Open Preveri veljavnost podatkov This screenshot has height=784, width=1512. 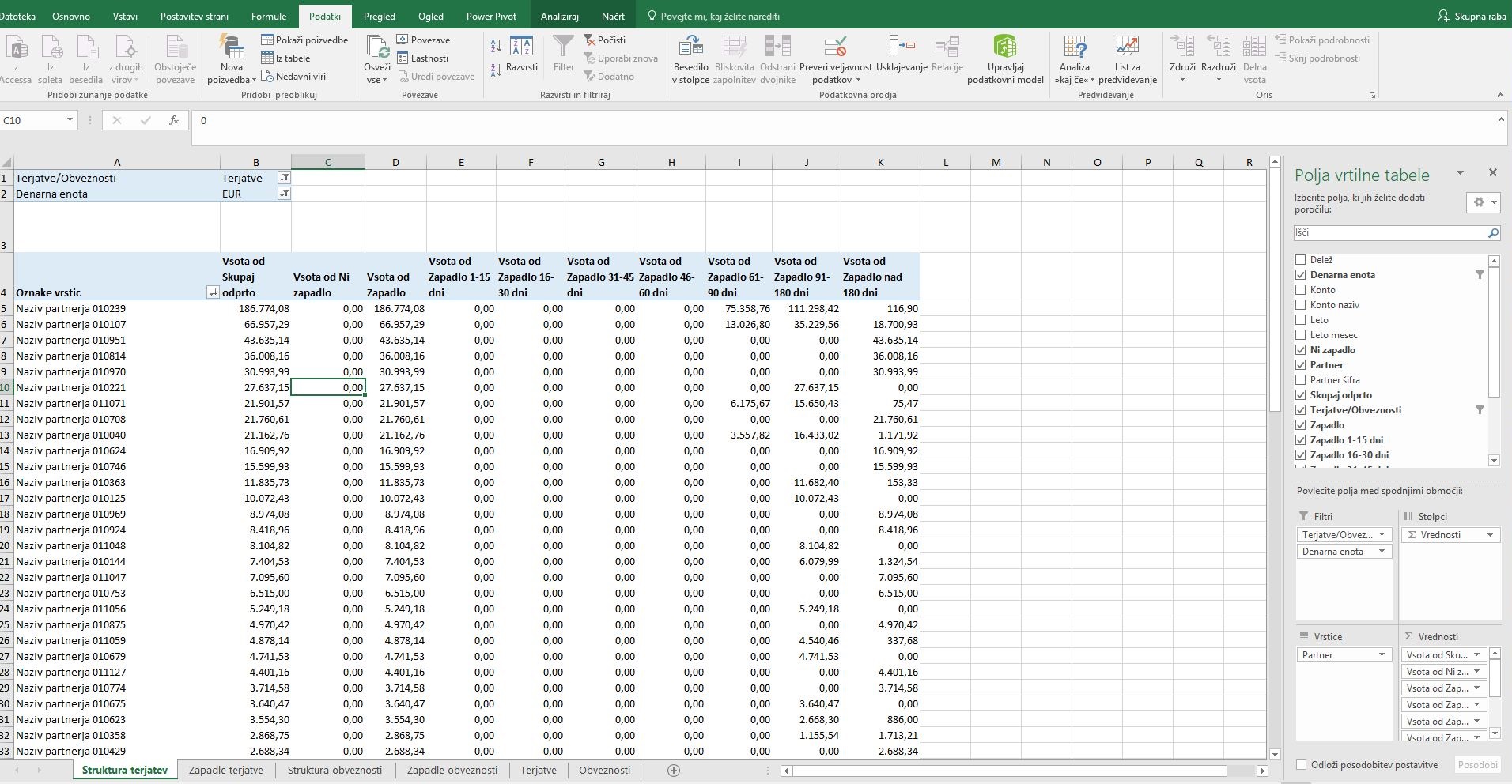coord(835,60)
